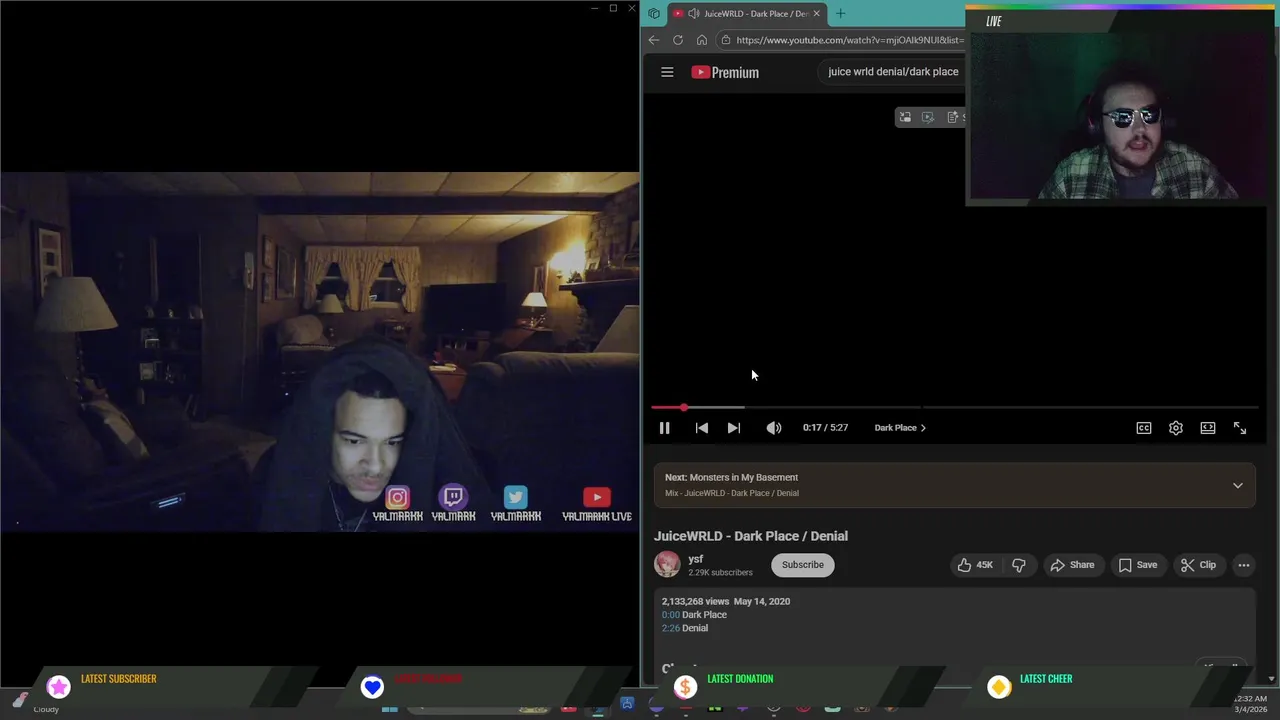Click the first video overlay toolbar icon

coord(905,117)
